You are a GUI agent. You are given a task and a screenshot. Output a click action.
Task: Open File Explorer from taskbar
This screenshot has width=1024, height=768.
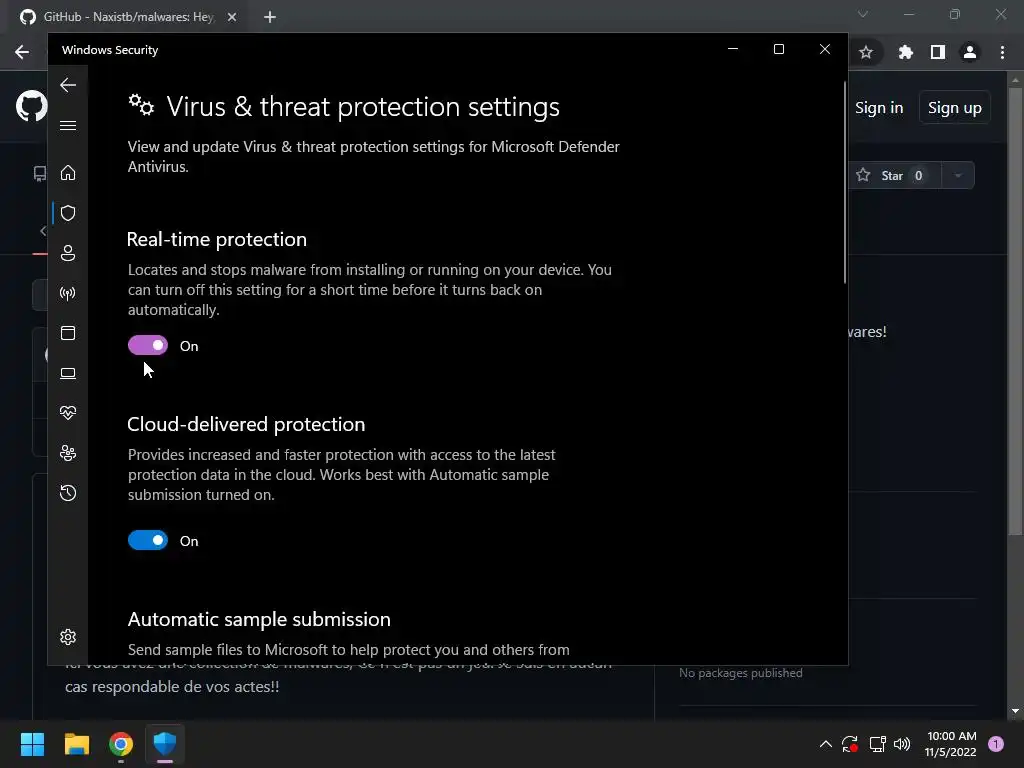tap(76, 744)
